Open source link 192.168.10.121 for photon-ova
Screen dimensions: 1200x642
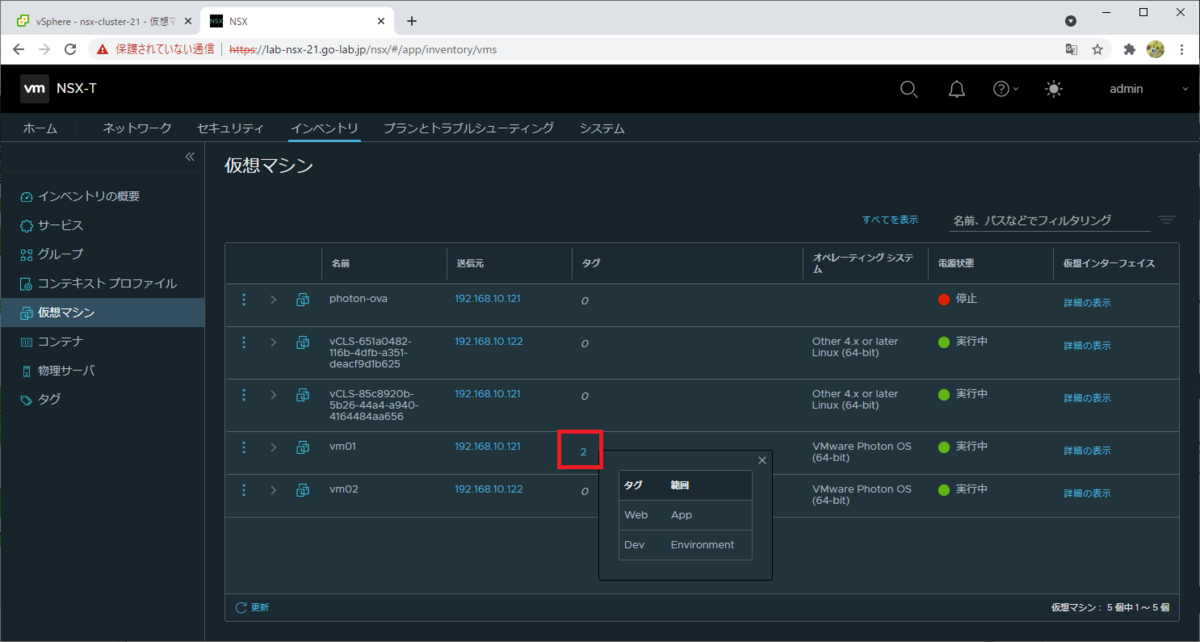tap(487, 298)
